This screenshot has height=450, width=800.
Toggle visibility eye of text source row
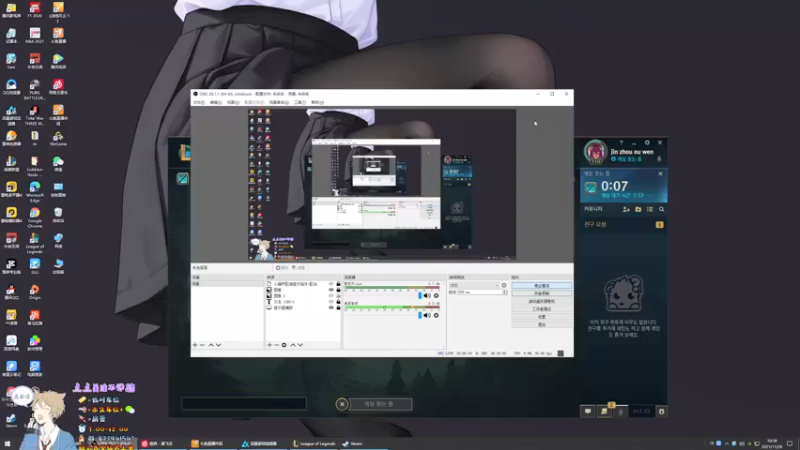(331, 302)
